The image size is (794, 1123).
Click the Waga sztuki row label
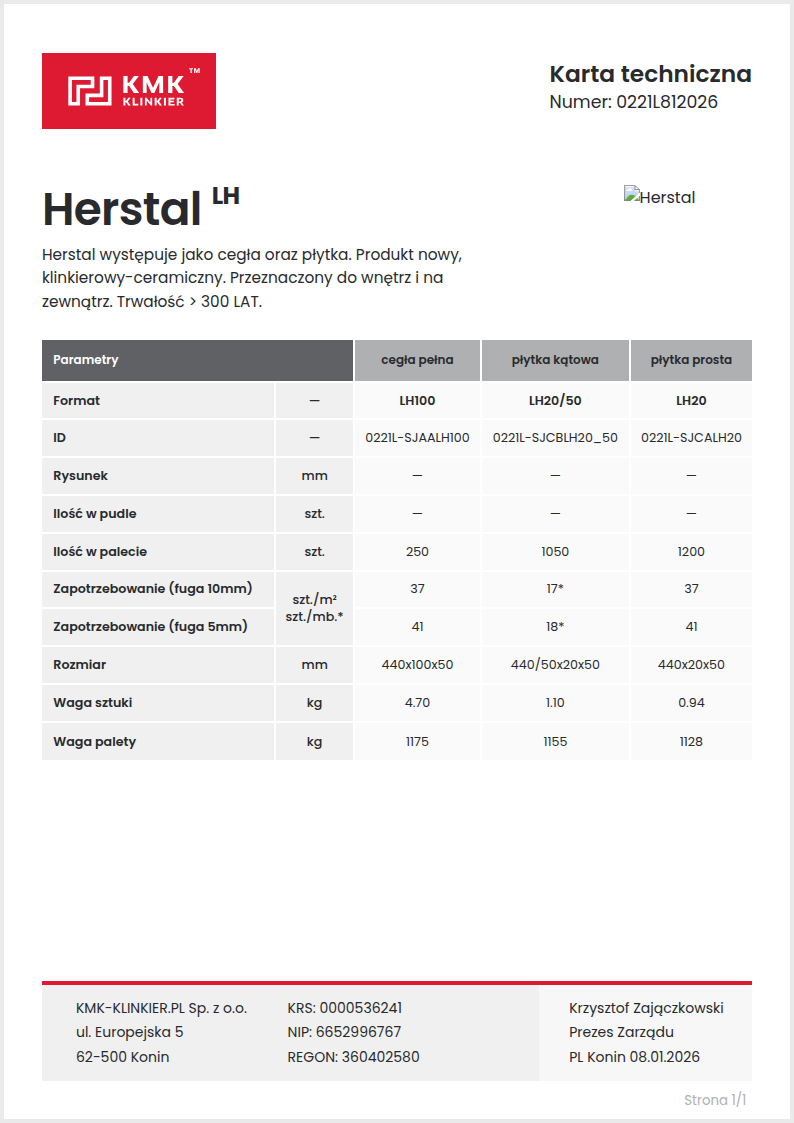[92, 703]
